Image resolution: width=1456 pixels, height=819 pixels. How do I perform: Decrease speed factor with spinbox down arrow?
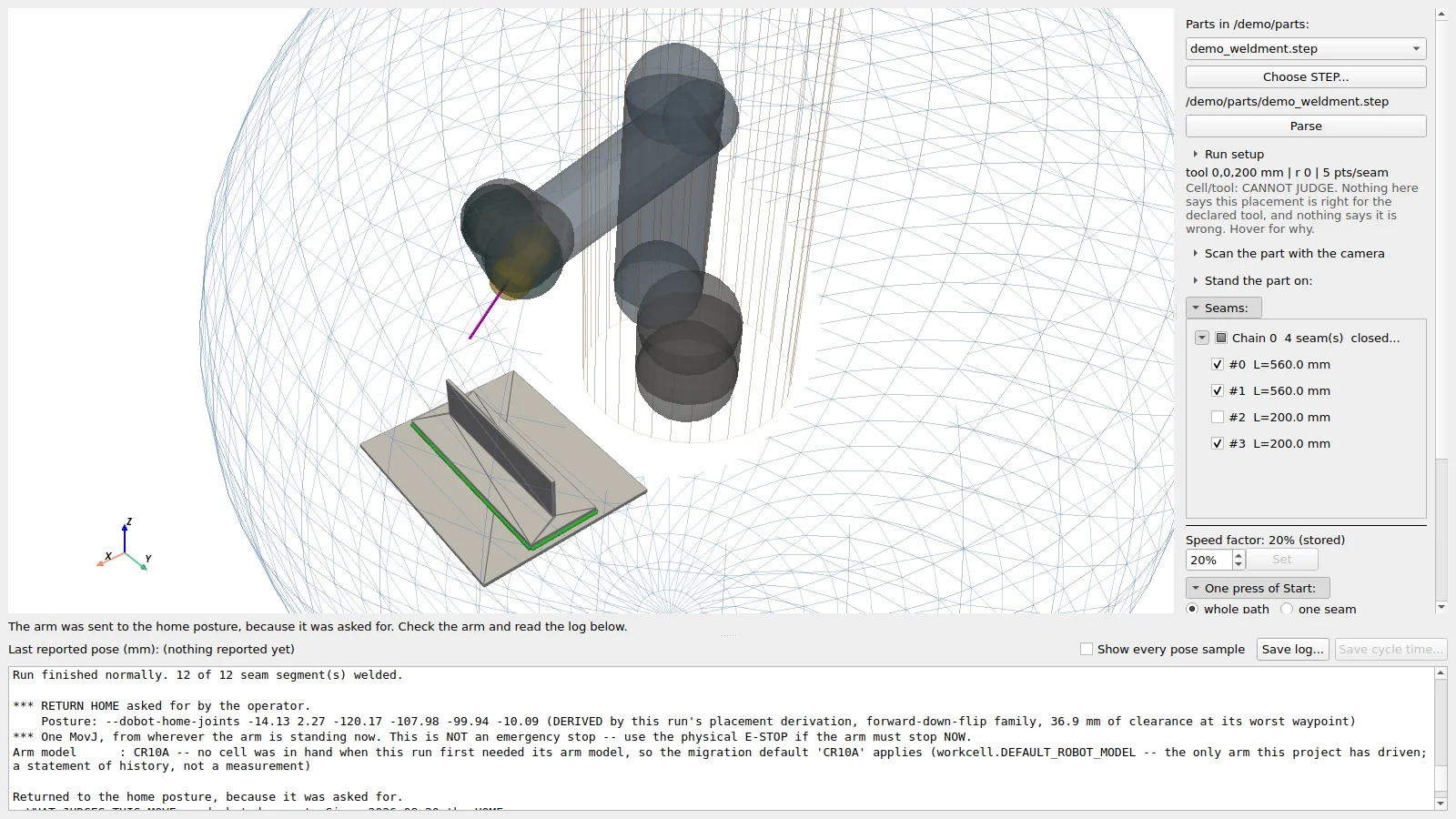(1238, 565)
